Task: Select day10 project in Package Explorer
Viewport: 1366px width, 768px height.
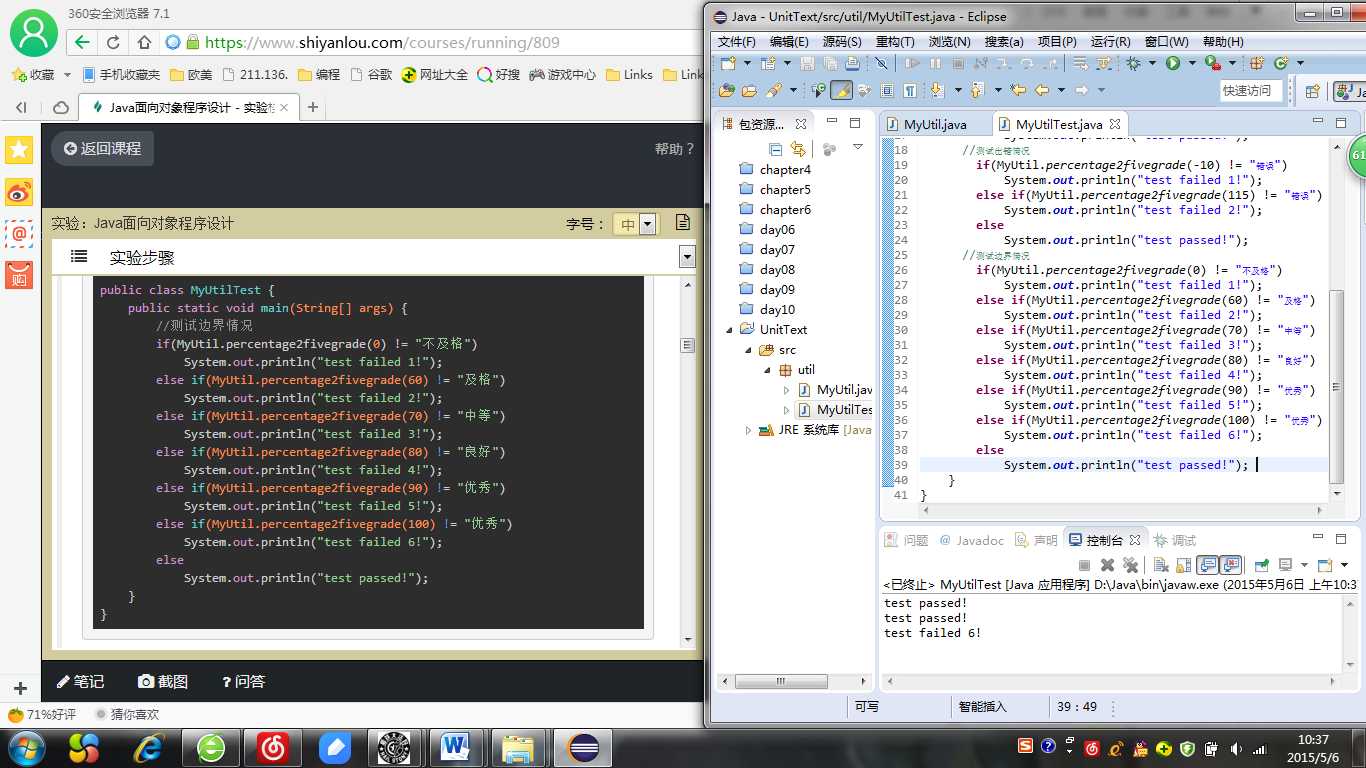Action: pyautogui.click(x=777, y=309)
